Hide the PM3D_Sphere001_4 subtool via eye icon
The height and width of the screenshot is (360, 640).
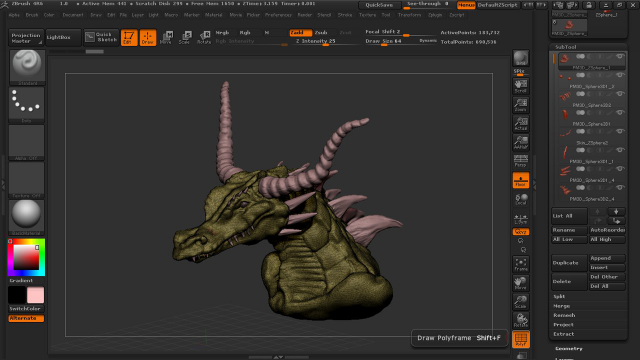(620, 169)
